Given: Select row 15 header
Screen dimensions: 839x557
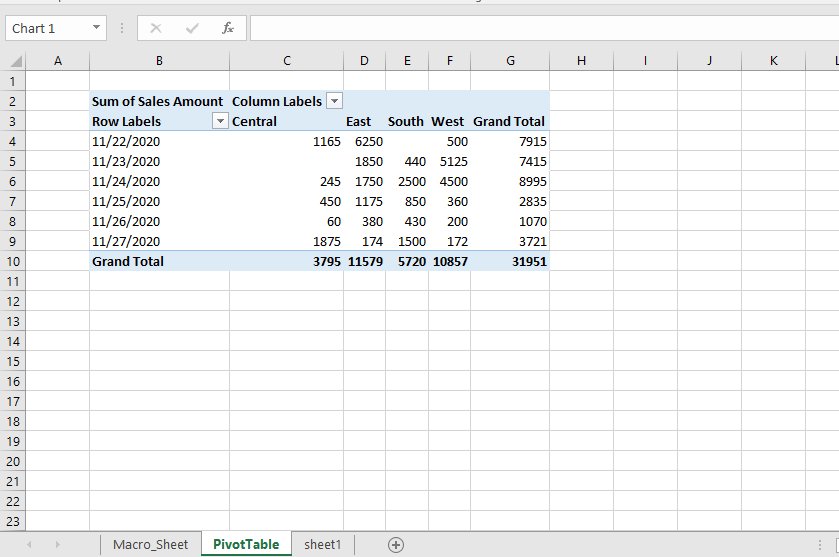Looking at the screenshot, I should pos(13,361).
